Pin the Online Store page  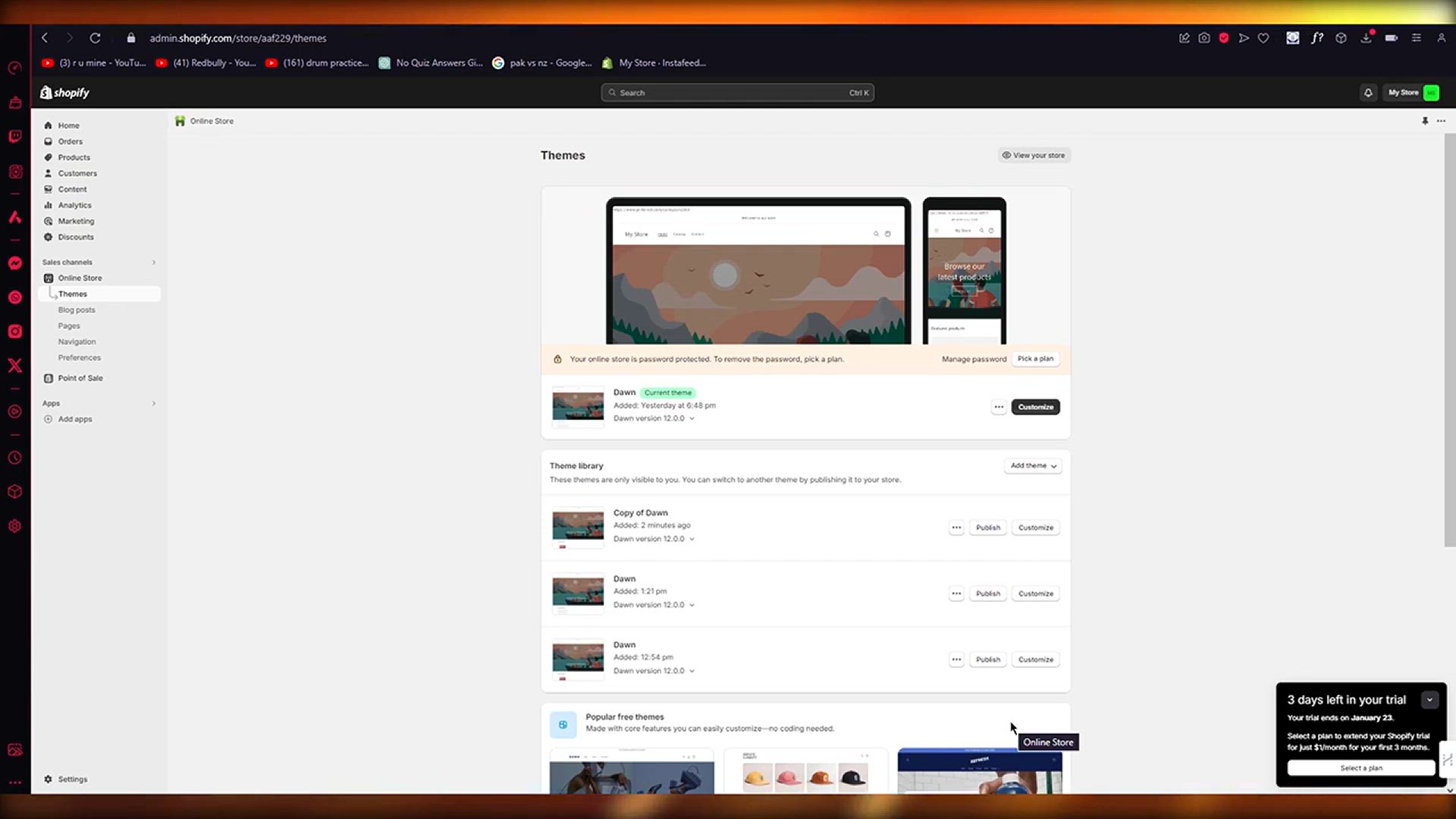click(x=1425, y=121)
